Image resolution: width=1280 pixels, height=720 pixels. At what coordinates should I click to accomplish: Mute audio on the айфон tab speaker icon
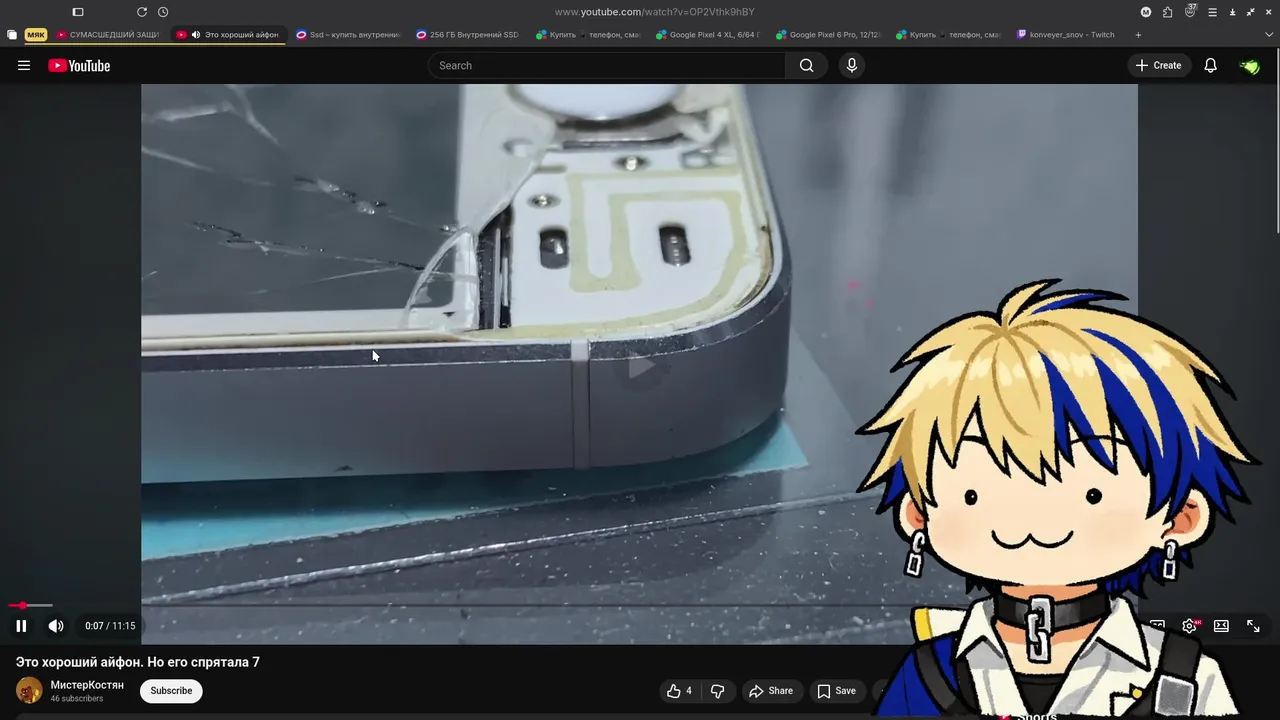(x=196, y=35)
